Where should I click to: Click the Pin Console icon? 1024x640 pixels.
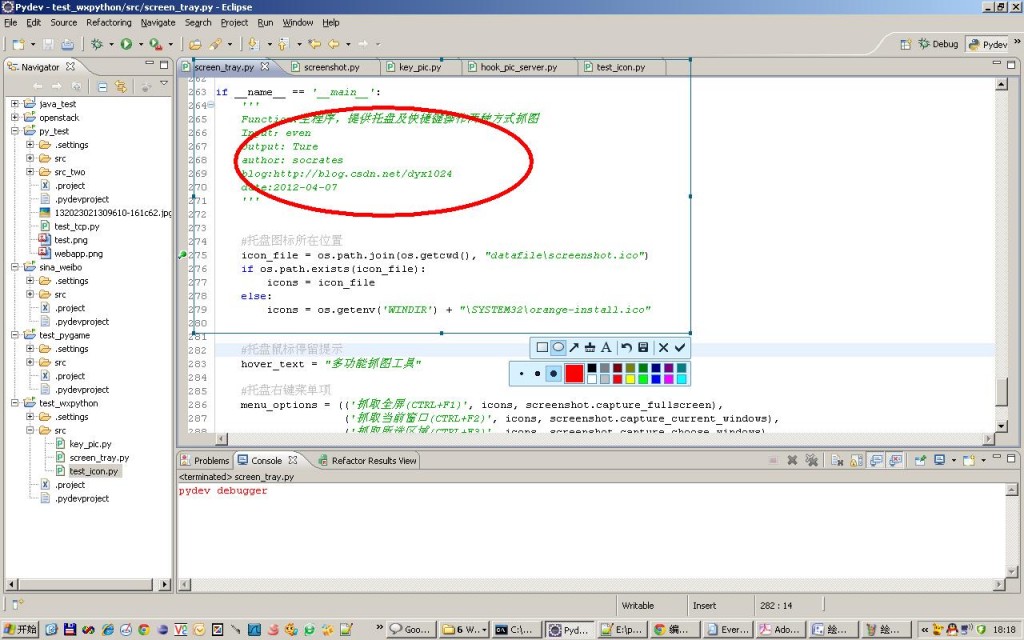pyautogui.click(x=920, y=460)
